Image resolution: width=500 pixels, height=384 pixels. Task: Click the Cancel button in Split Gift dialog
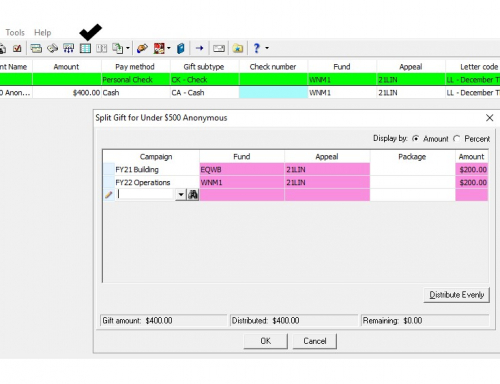pyautogui.click(x=315, y=341)
